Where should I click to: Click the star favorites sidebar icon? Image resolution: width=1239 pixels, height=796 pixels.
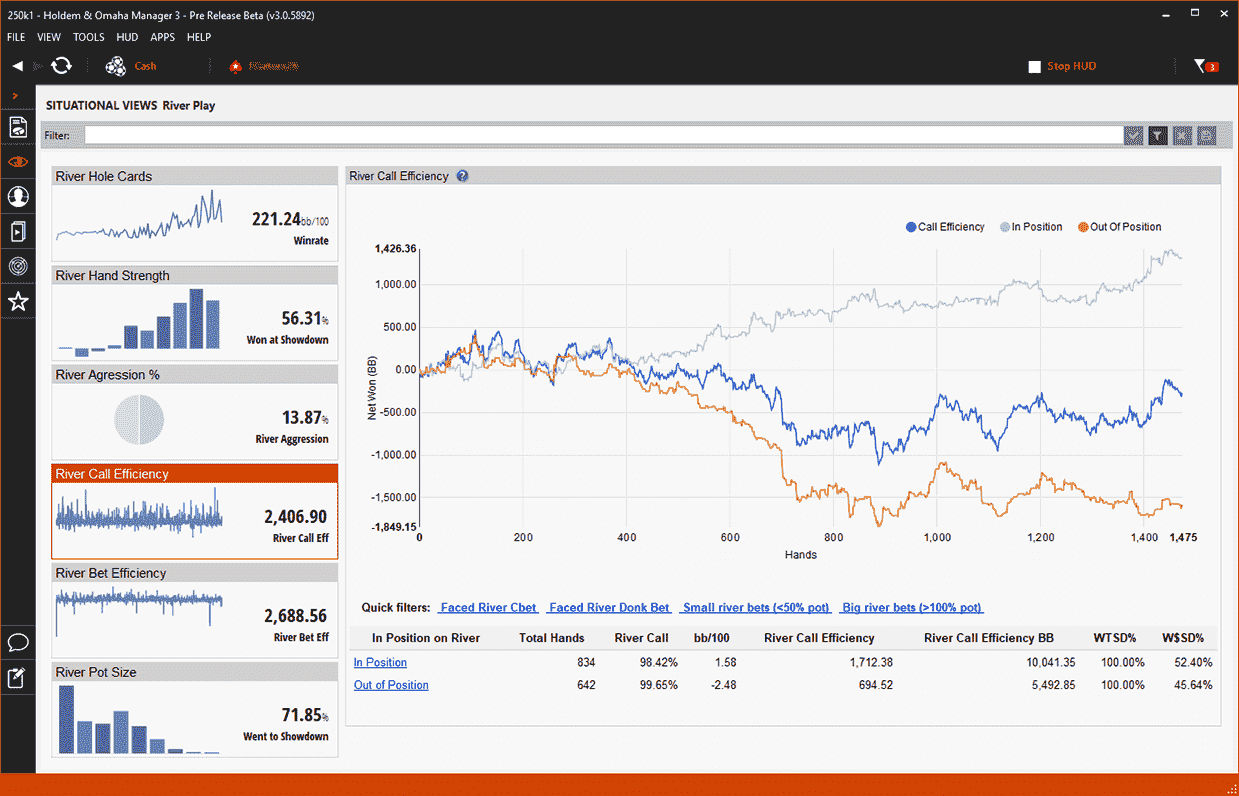click(x=17, y=301)
